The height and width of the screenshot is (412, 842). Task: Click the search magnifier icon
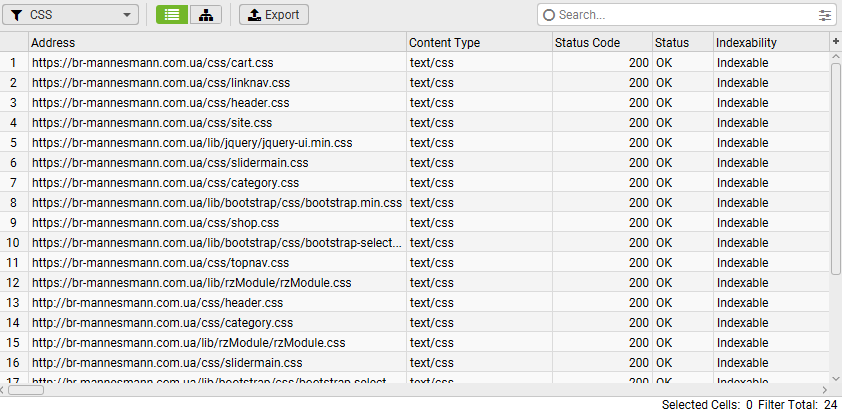[548, 15]
